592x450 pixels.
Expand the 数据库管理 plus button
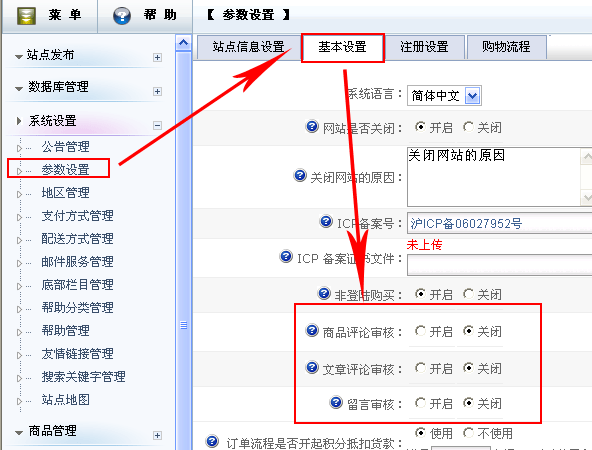click(157, 91)
